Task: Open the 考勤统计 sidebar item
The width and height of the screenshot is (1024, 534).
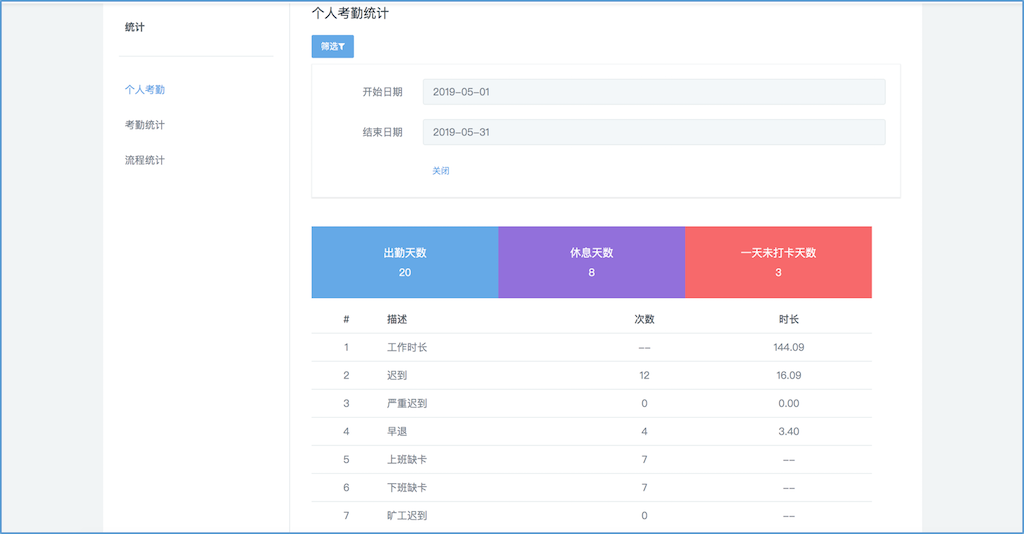Action: click(145, 125)
